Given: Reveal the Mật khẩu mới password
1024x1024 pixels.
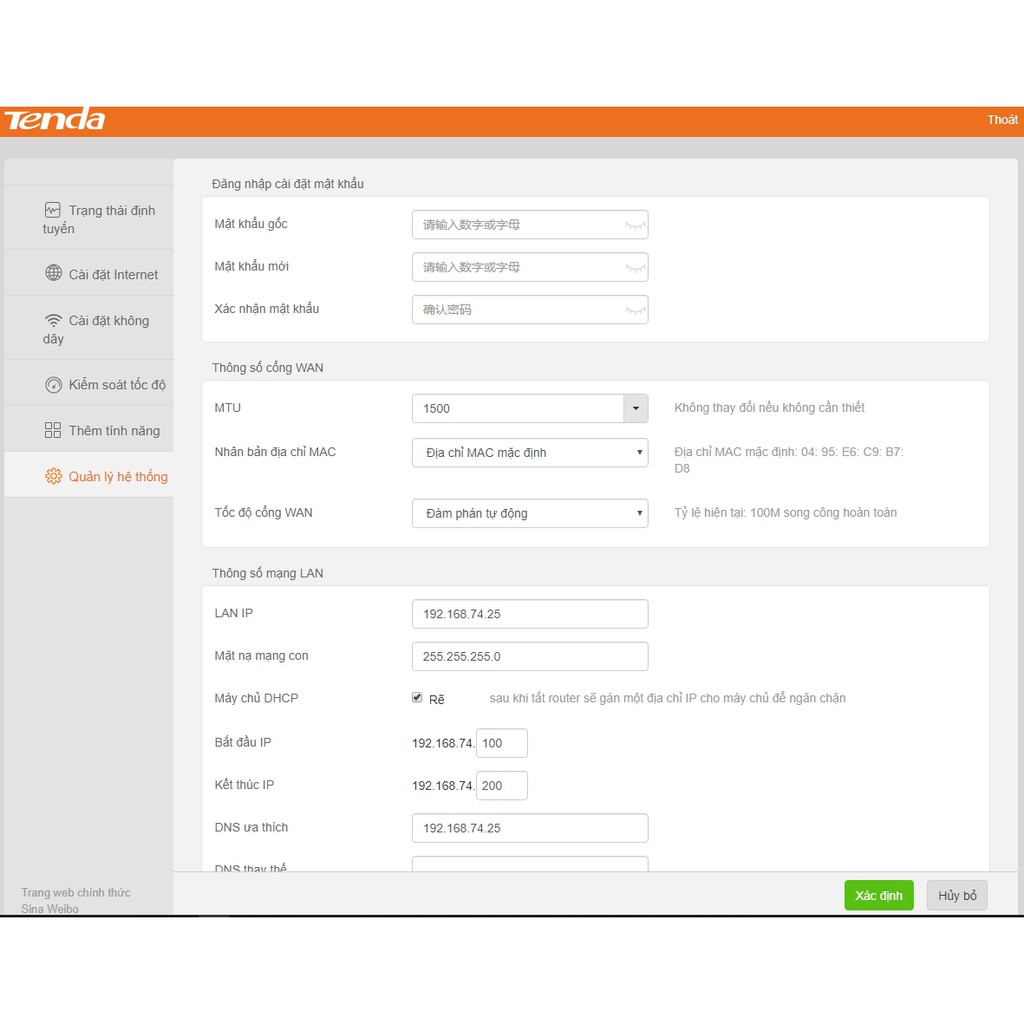Looking at the screenshot, I should (635, 268).
